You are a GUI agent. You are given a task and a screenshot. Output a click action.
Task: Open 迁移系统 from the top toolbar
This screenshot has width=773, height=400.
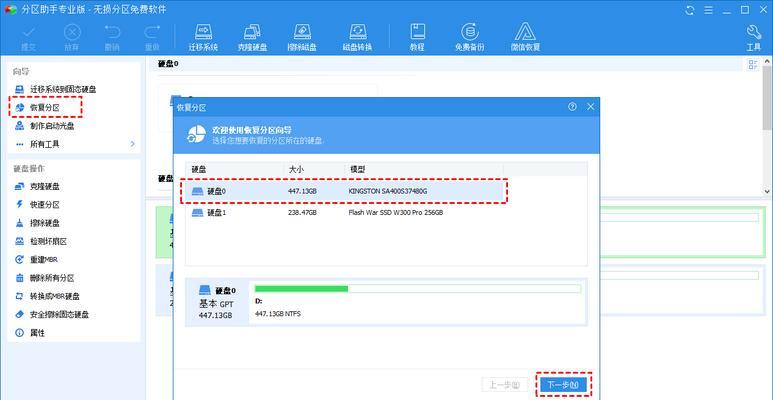203,38
